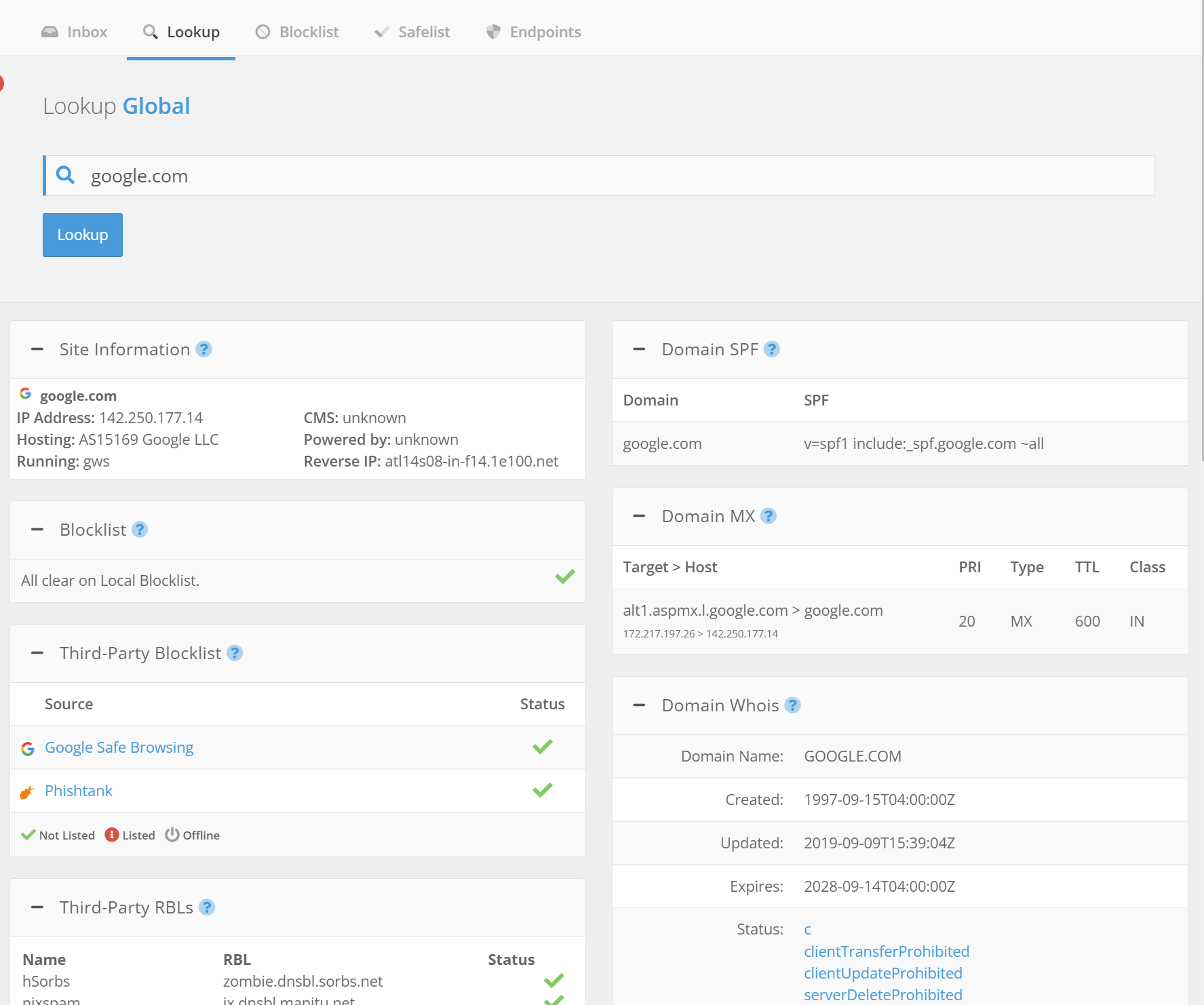Image resolution: width=1204 pixels, height=1005 pixels.
Task: Collapse the Third-Party Blocklist panel
Action: pyautogui.click(x=37, y=653)
